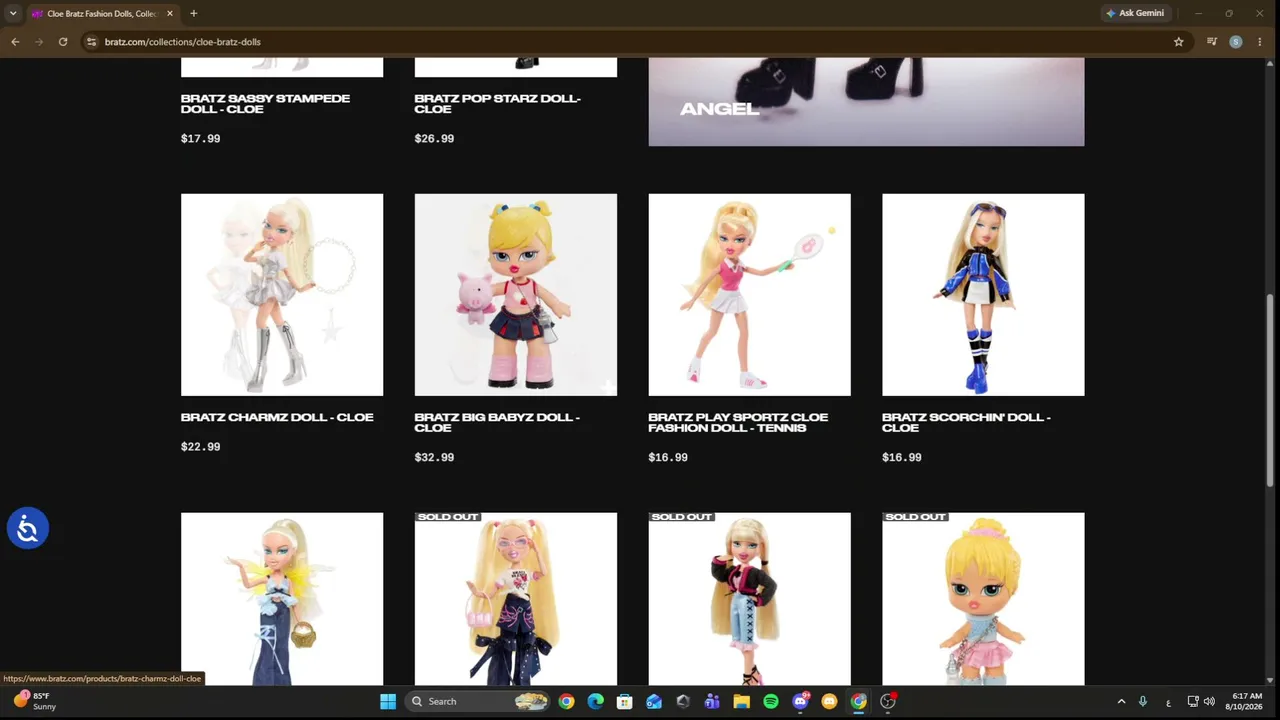1280x720 pixels.
Task: Click the sold-out pigtails Cloe doll thumbnail
Action: pyautogui.click(x=516, y=599)
